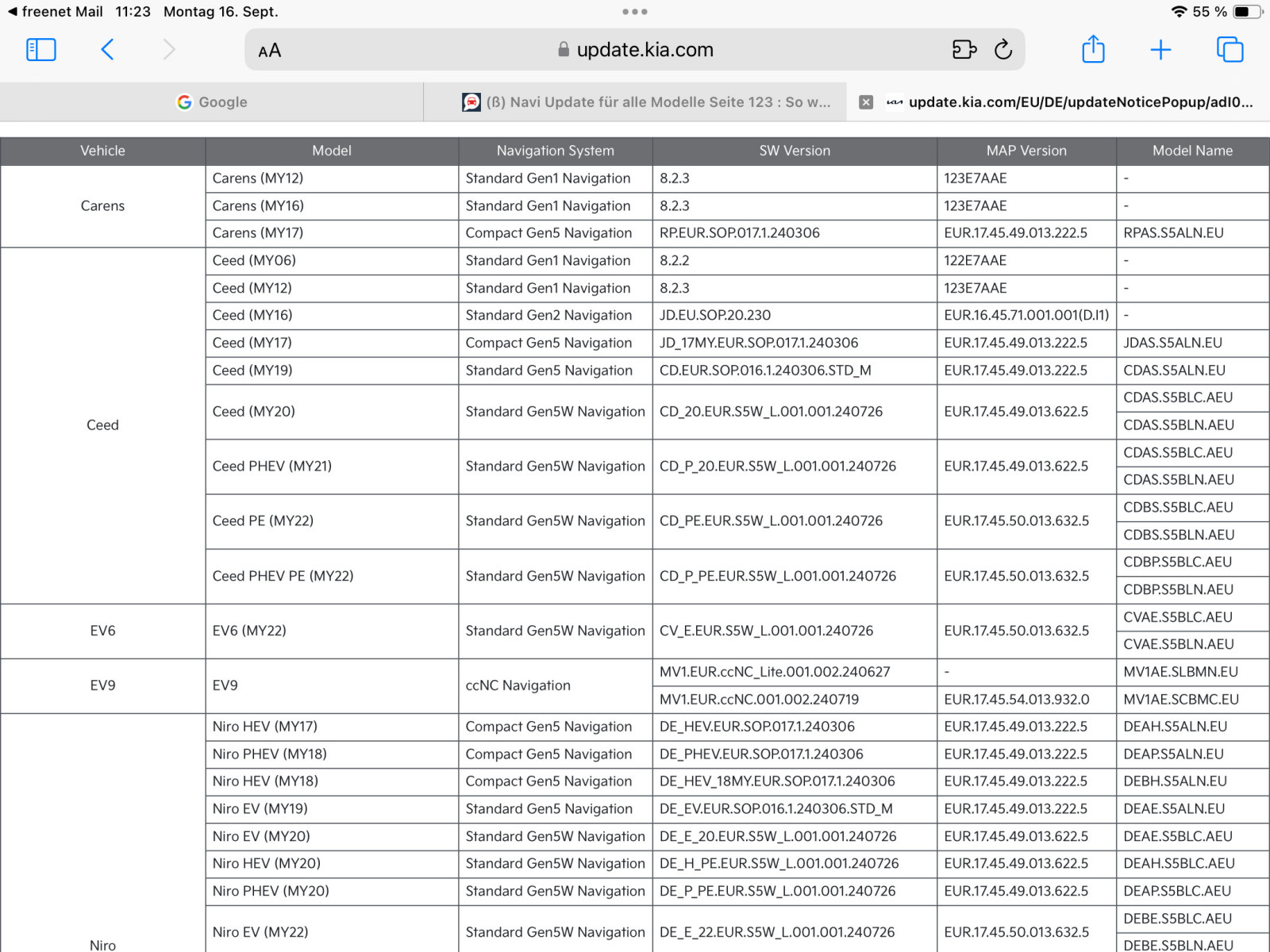Select map version 122E7AAE
This screenshot has height=952, width=1270.
(x=1026, y=261)
